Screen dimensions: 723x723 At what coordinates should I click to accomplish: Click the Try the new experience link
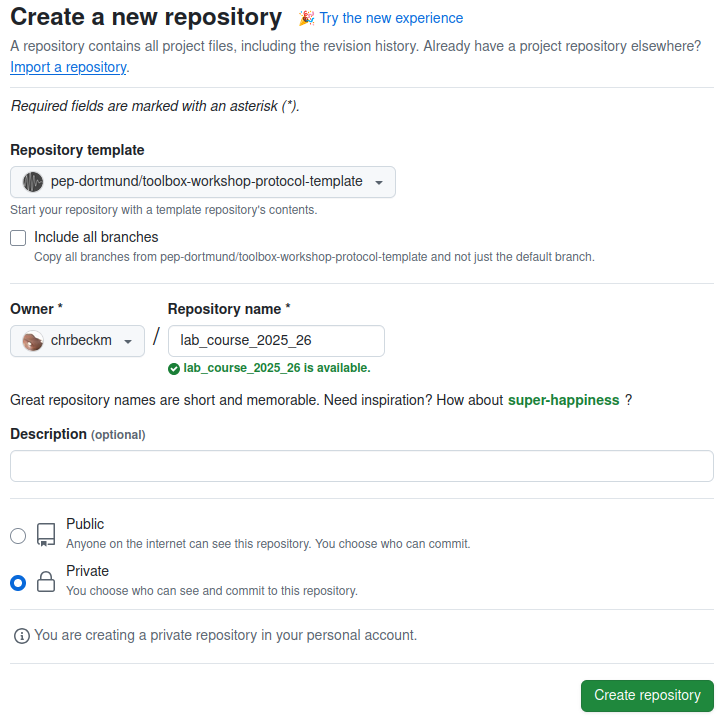coord(391,18)
